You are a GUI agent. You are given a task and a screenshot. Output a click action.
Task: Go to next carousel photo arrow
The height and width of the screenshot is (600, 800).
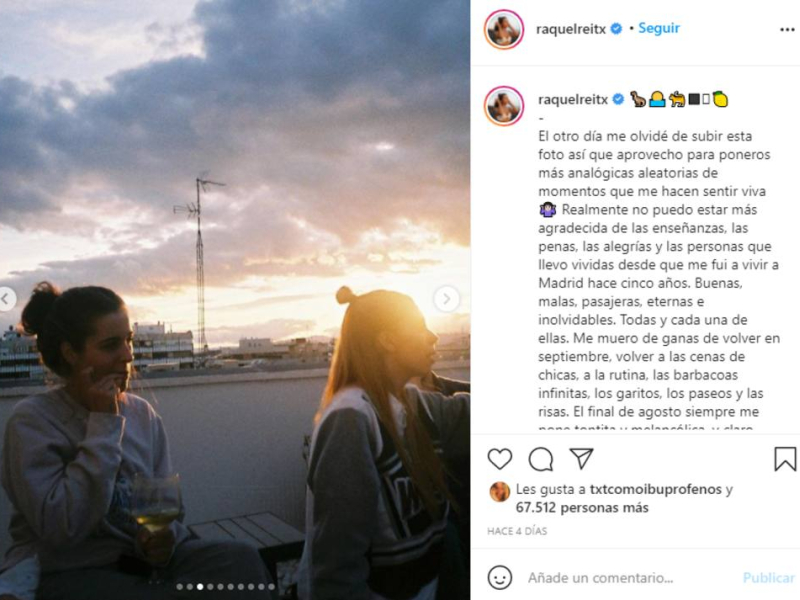coord(446,298)
